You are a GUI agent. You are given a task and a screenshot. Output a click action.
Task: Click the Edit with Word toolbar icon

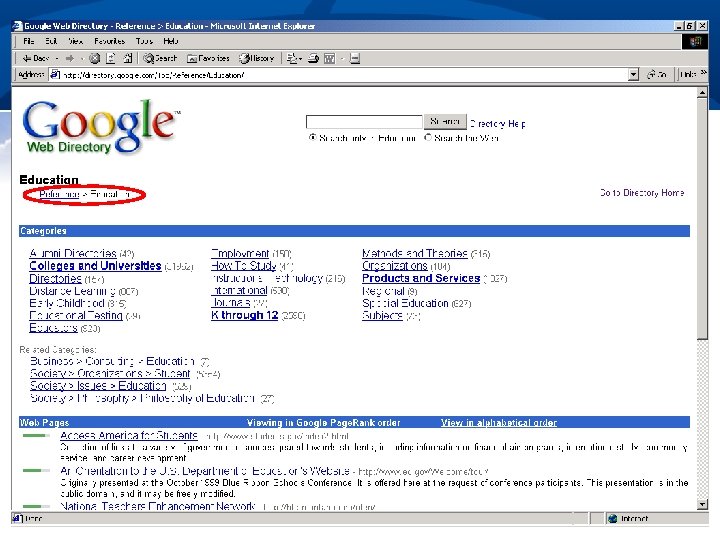click(329, 58)
